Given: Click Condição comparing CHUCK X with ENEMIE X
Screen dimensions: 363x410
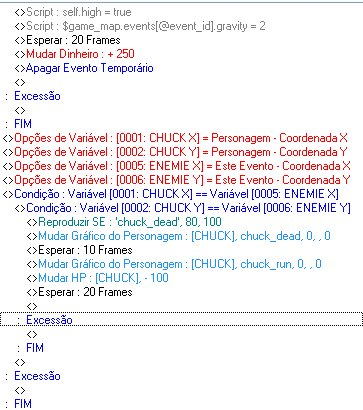Looking at the screenshot, I should (x=171, y=194).
